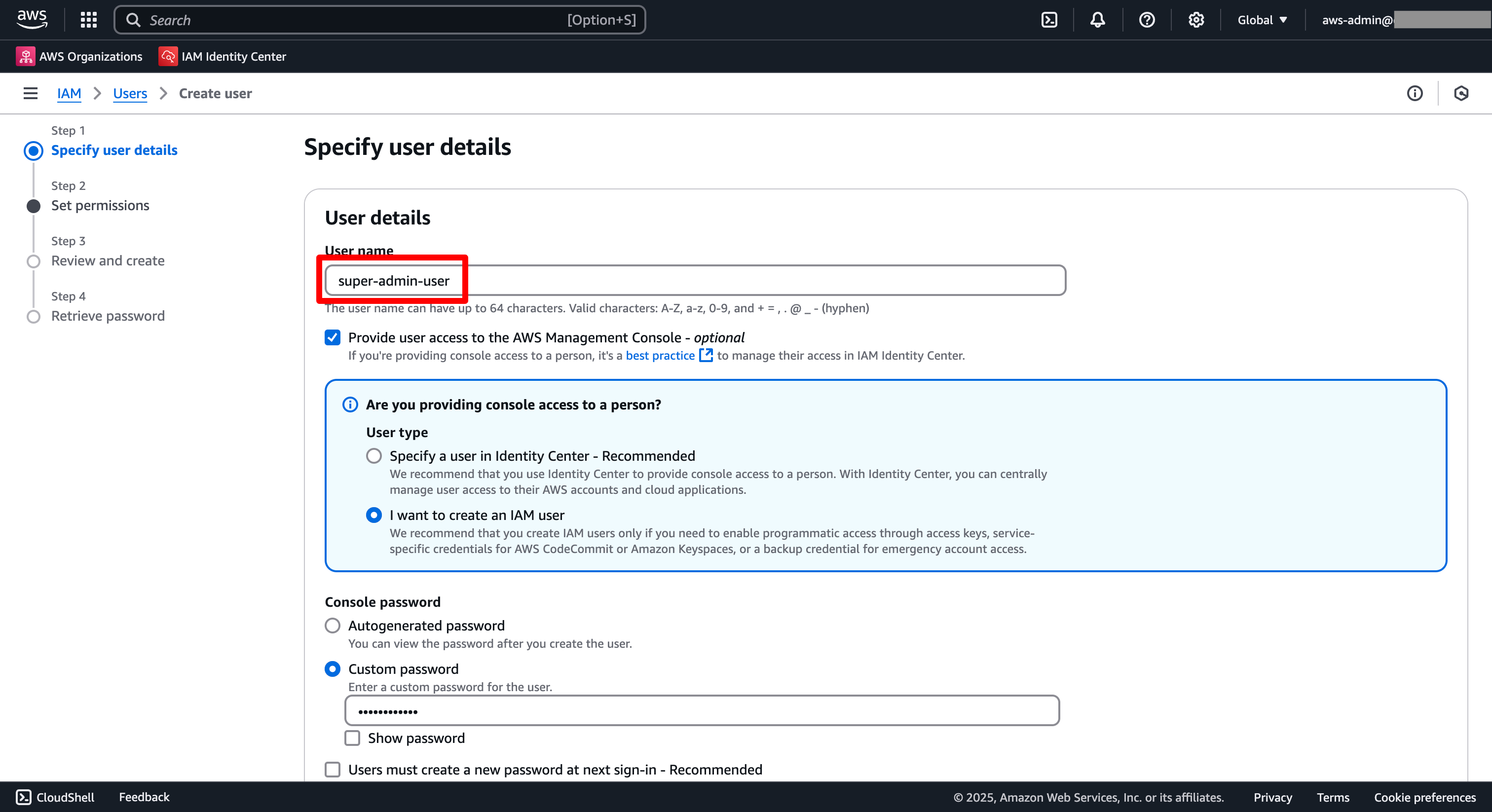Expand the left navigation with the hamburger icon
1492x812 pixels.
[30, 93]
